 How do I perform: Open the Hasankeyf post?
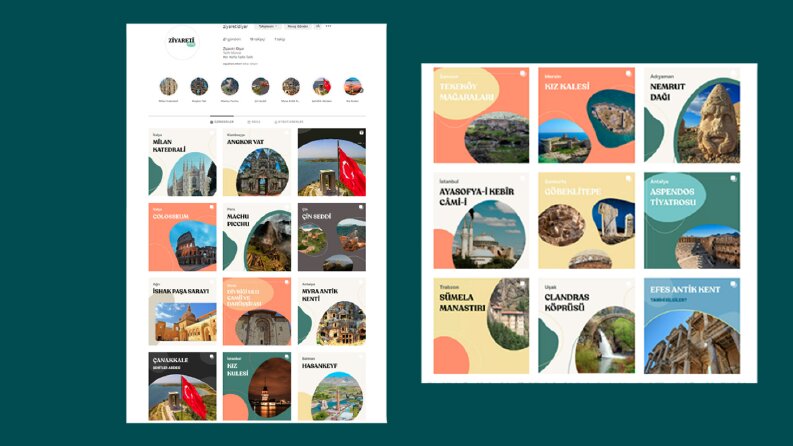coord(332,386)
